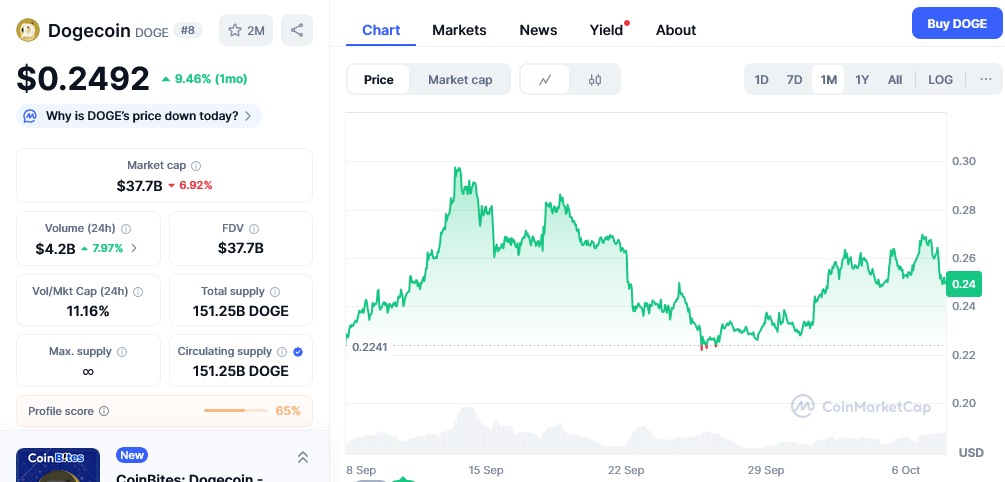Click the Buy DOGE button
This screenshot has height=482, width=1005.
coord(956,24)
